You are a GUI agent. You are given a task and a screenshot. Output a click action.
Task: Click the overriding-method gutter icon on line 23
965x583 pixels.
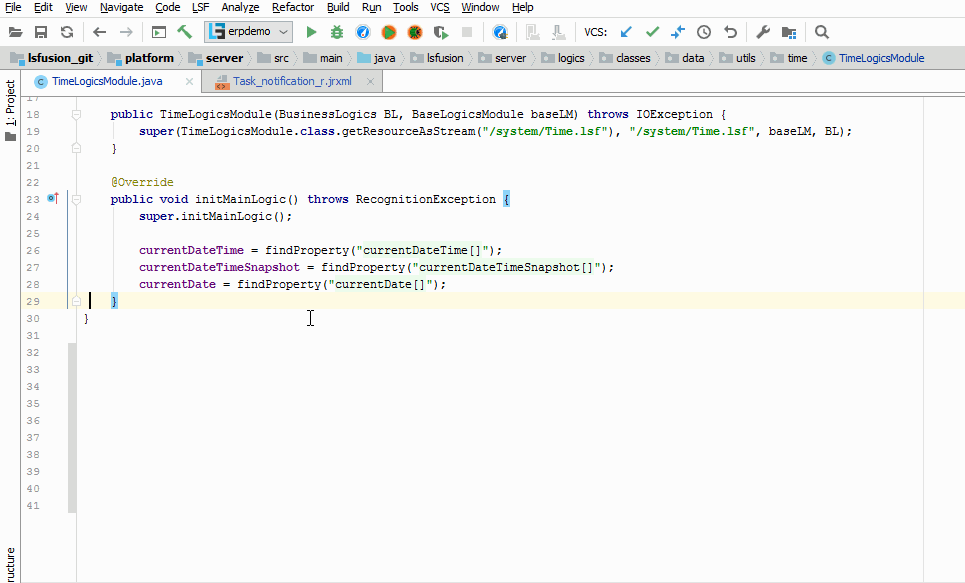pyautogui.click(x=51, y=199)
